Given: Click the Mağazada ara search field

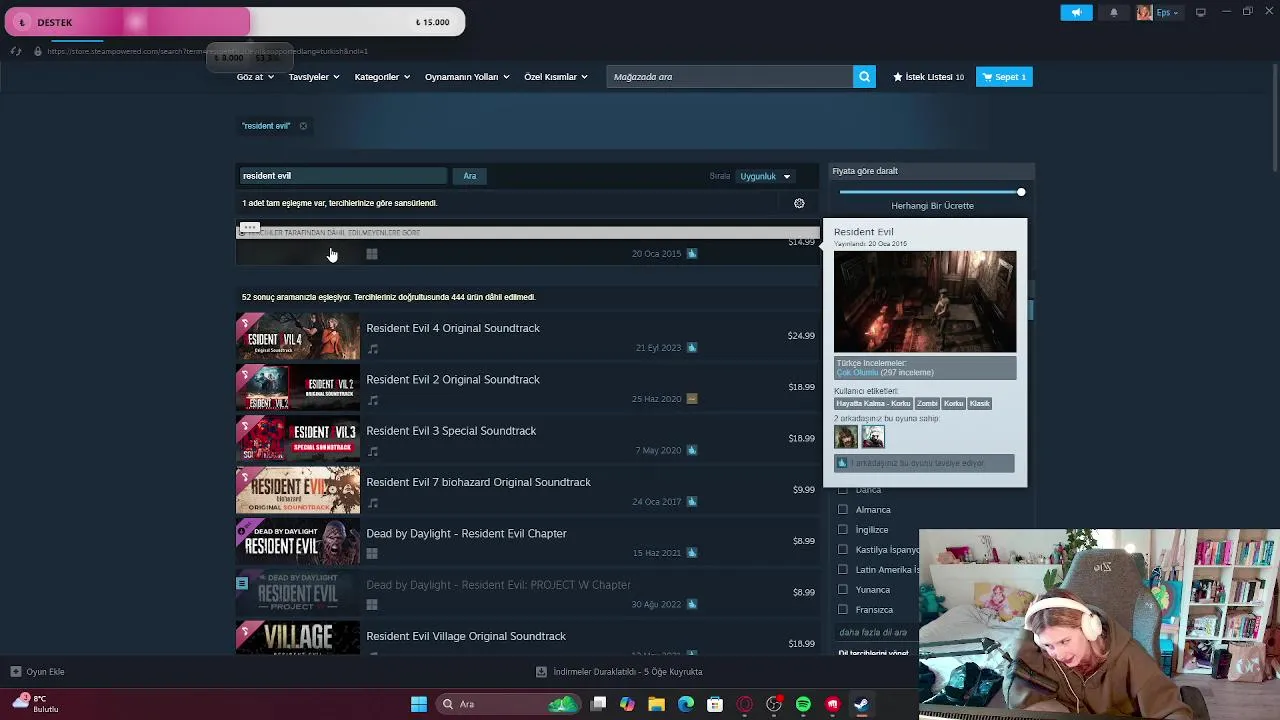Looking at the screenshot, I should tap(730, 77).
